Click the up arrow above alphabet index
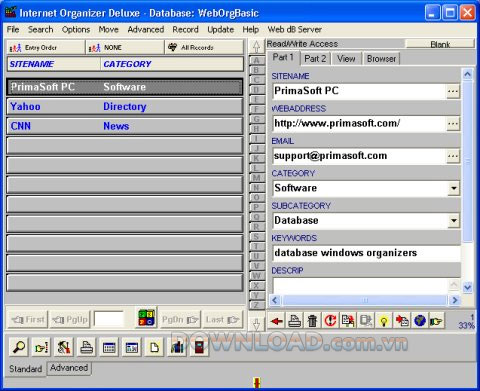The image size is (480, 391). pyautogui.click(x=256, y=47)
